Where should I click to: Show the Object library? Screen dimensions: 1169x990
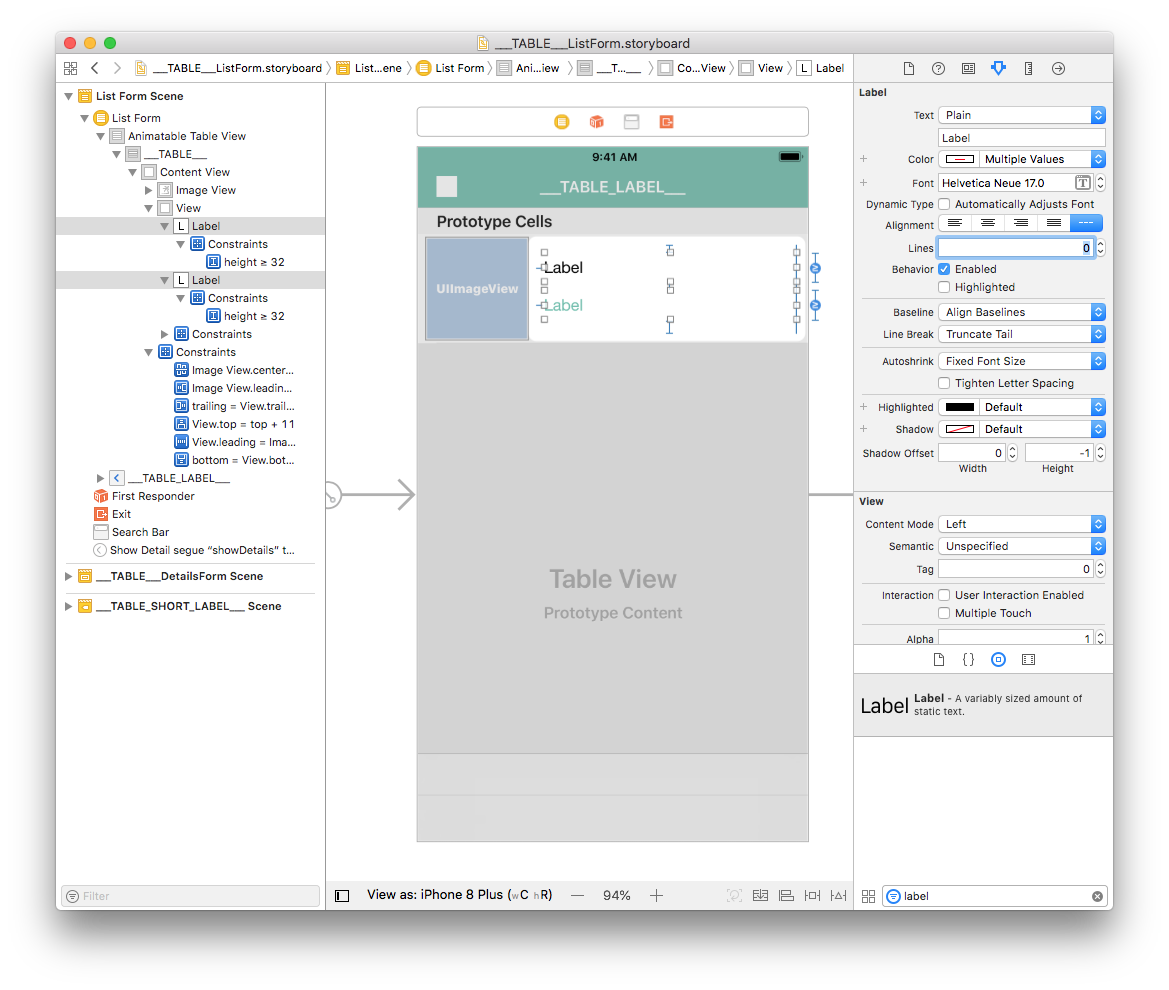click(x=998, y=659)
